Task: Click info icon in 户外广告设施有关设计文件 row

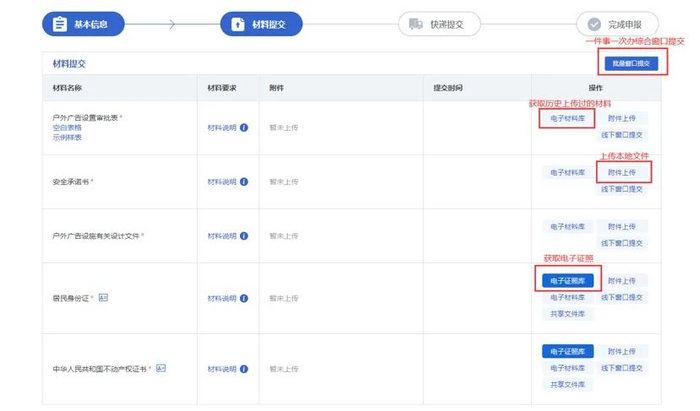Action: (x=244, y=236)
